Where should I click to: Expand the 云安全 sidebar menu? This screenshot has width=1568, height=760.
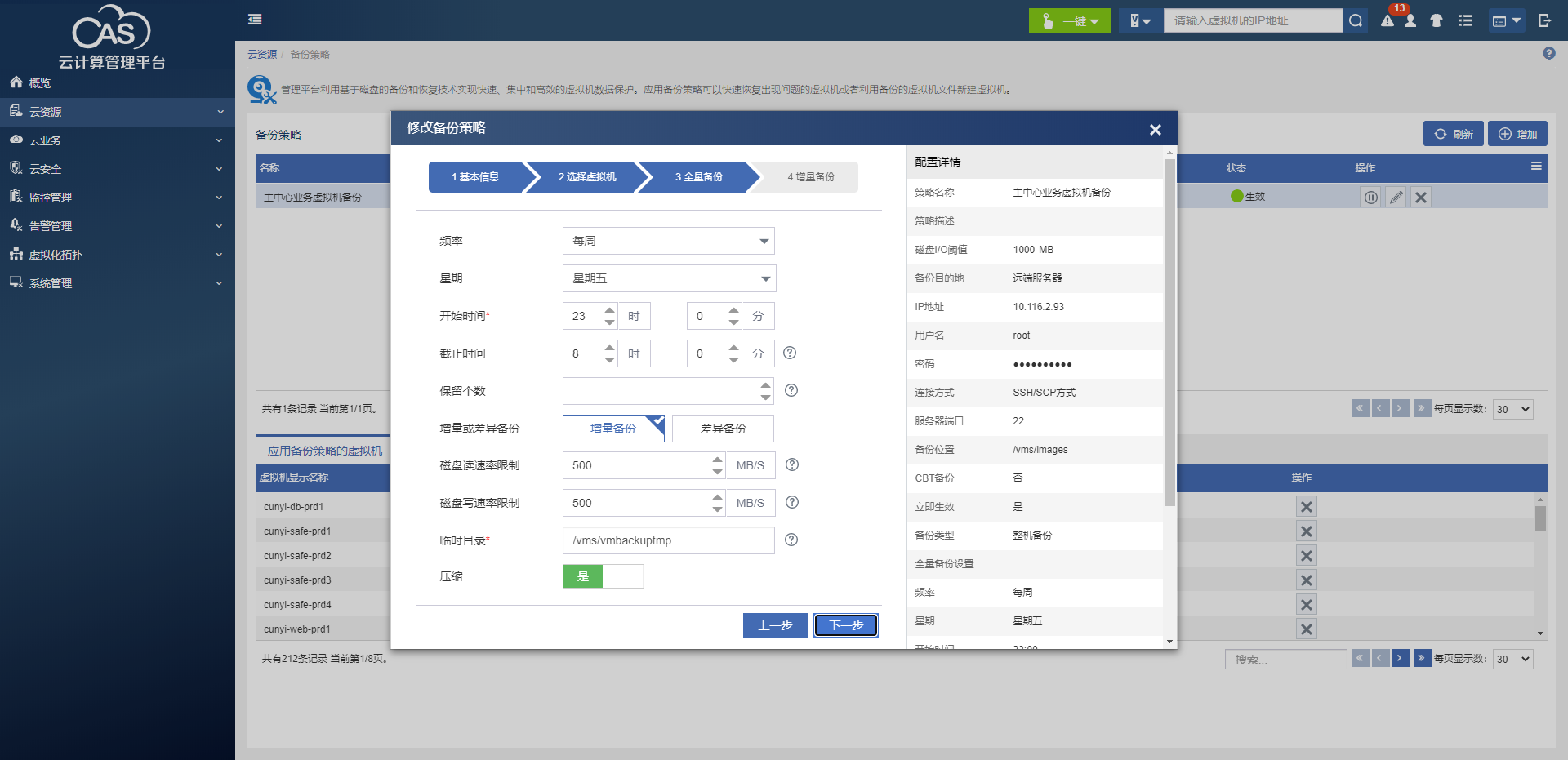pyautogui.click(x=118, y=169)
